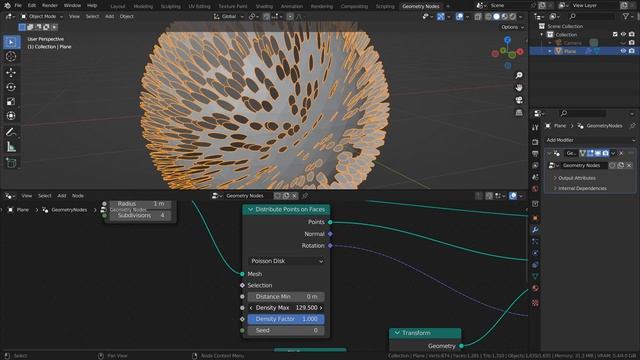Click the Blender logo menu
The image size is (640, 360).
7,6
